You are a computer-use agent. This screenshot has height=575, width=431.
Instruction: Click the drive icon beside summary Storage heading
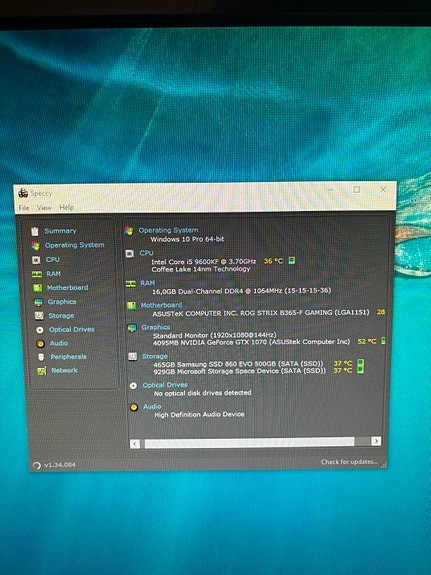pos(132,356)
